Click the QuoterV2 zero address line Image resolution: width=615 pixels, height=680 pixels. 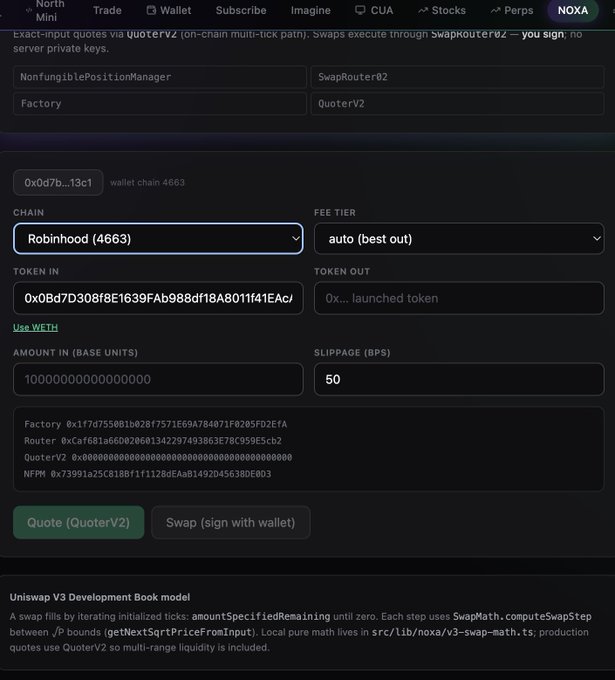tap(158, 457)
